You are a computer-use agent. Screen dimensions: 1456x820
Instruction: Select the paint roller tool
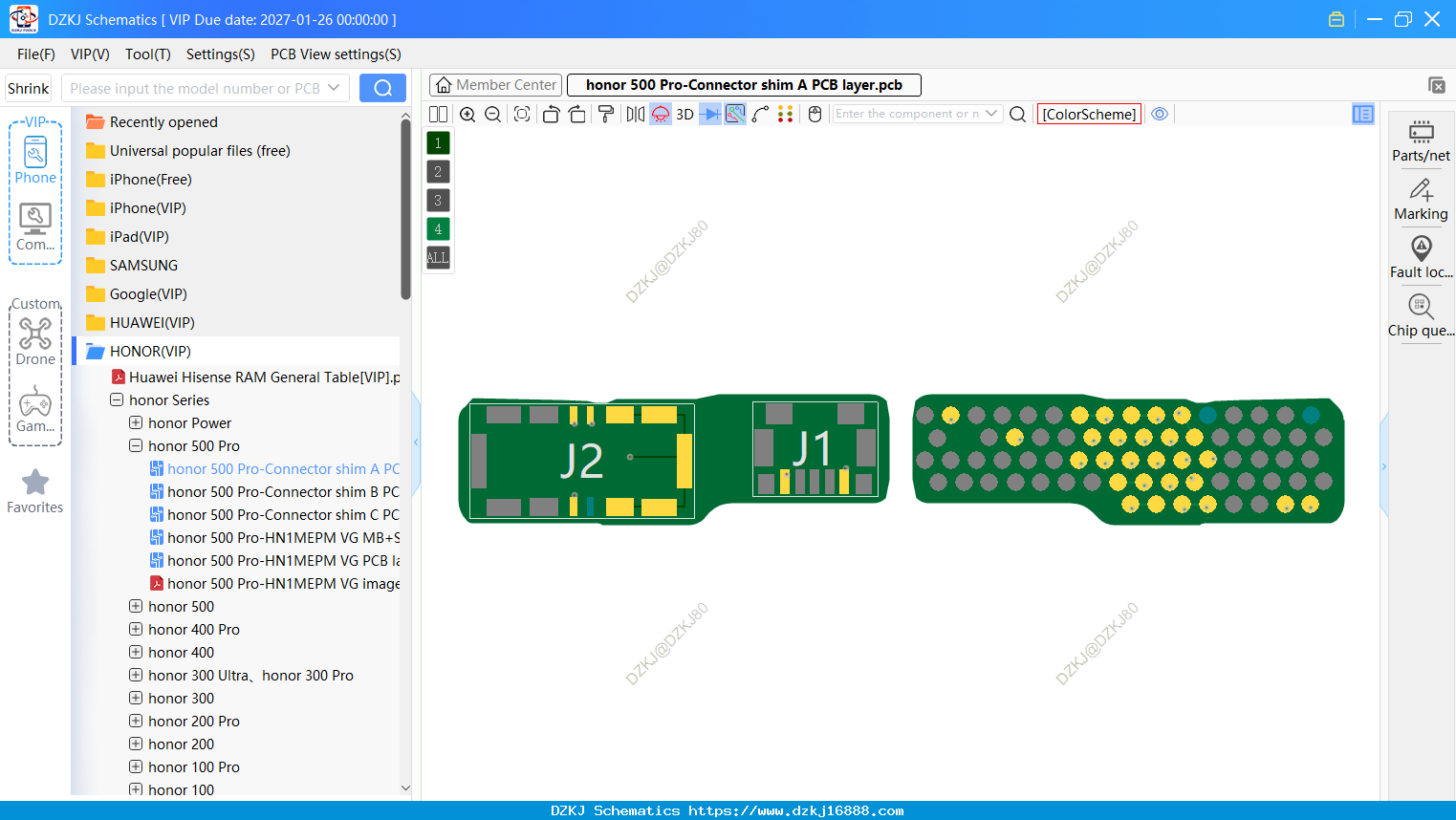tap(606, 114)
